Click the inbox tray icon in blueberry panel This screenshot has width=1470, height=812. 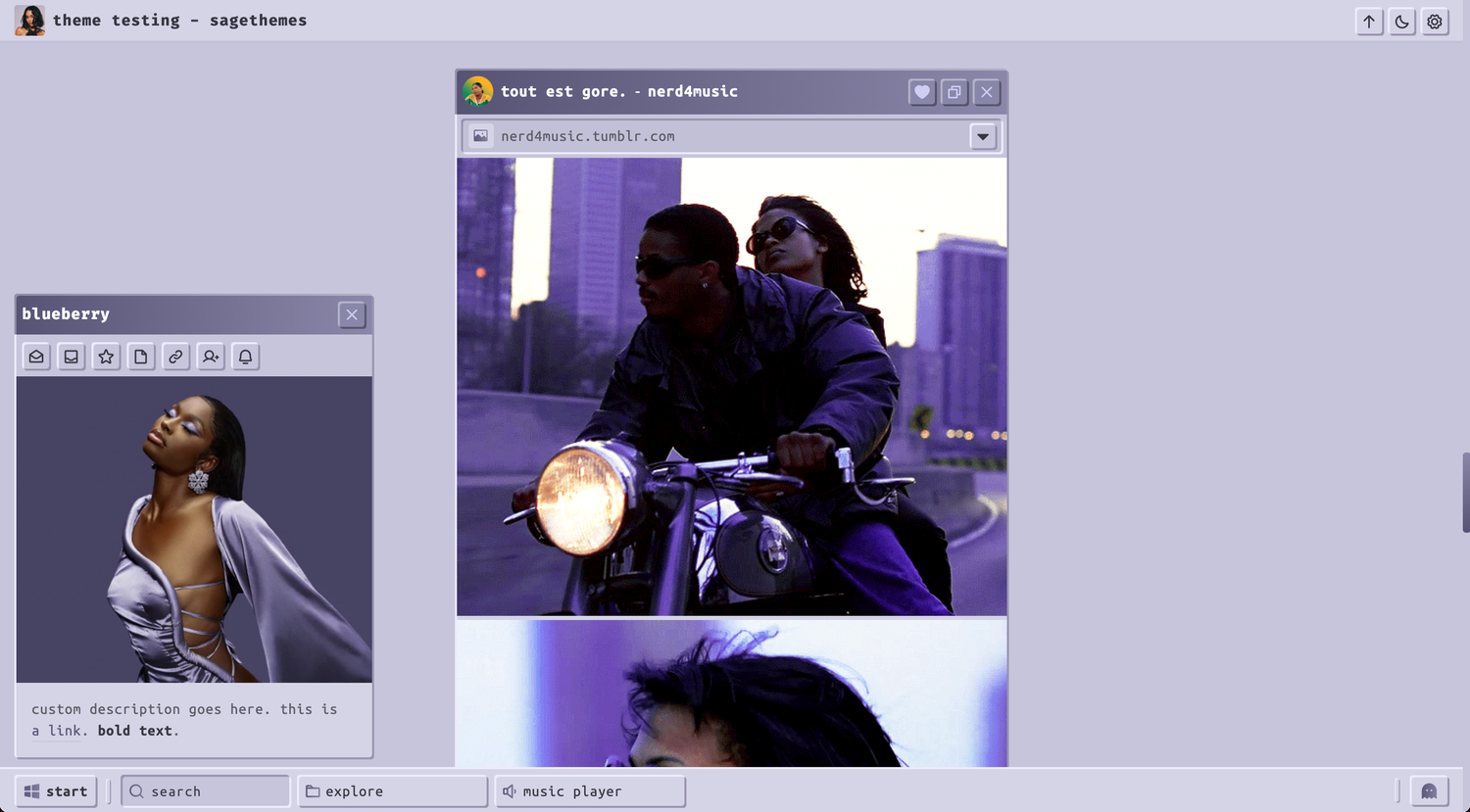point(72,357)
